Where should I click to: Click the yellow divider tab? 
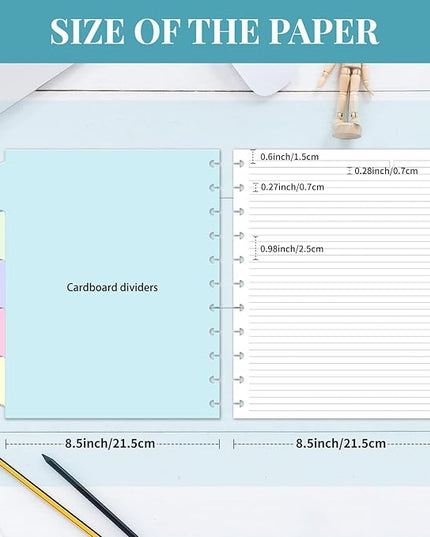click(2, 381)
